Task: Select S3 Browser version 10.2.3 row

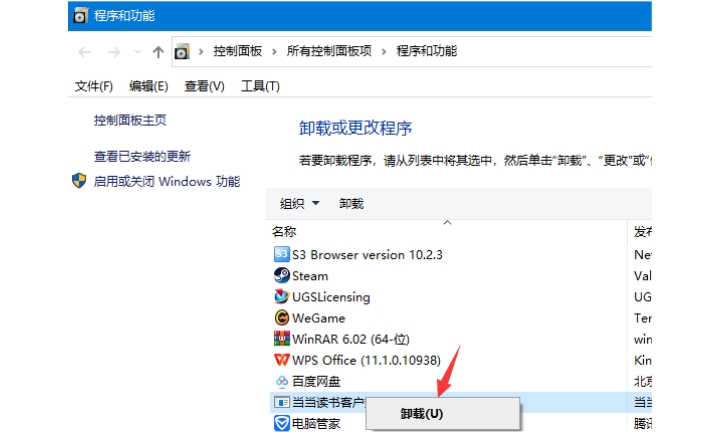Action: coord(367,255)
